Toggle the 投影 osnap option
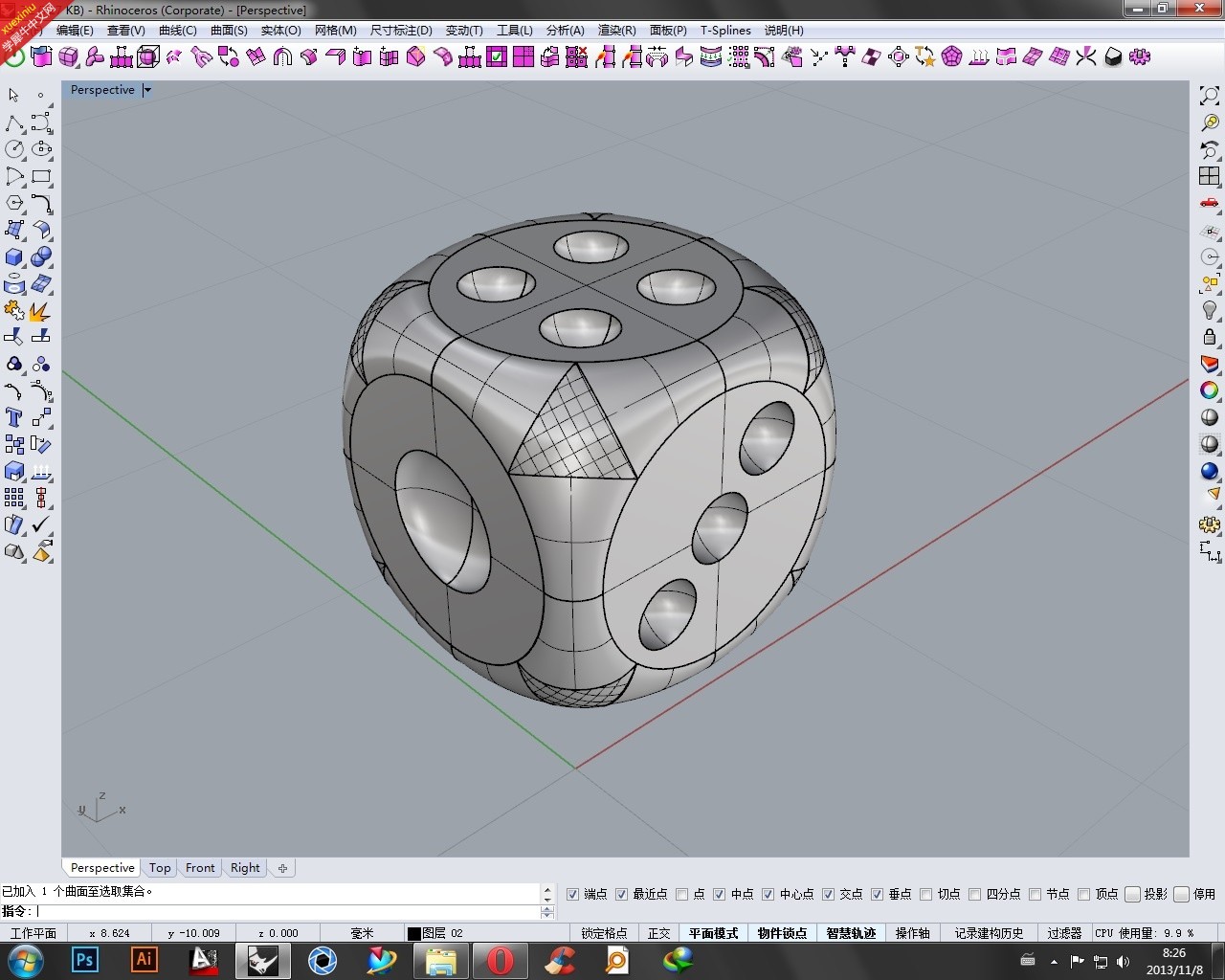The image size is (1225, 980). coord(1133,894)
